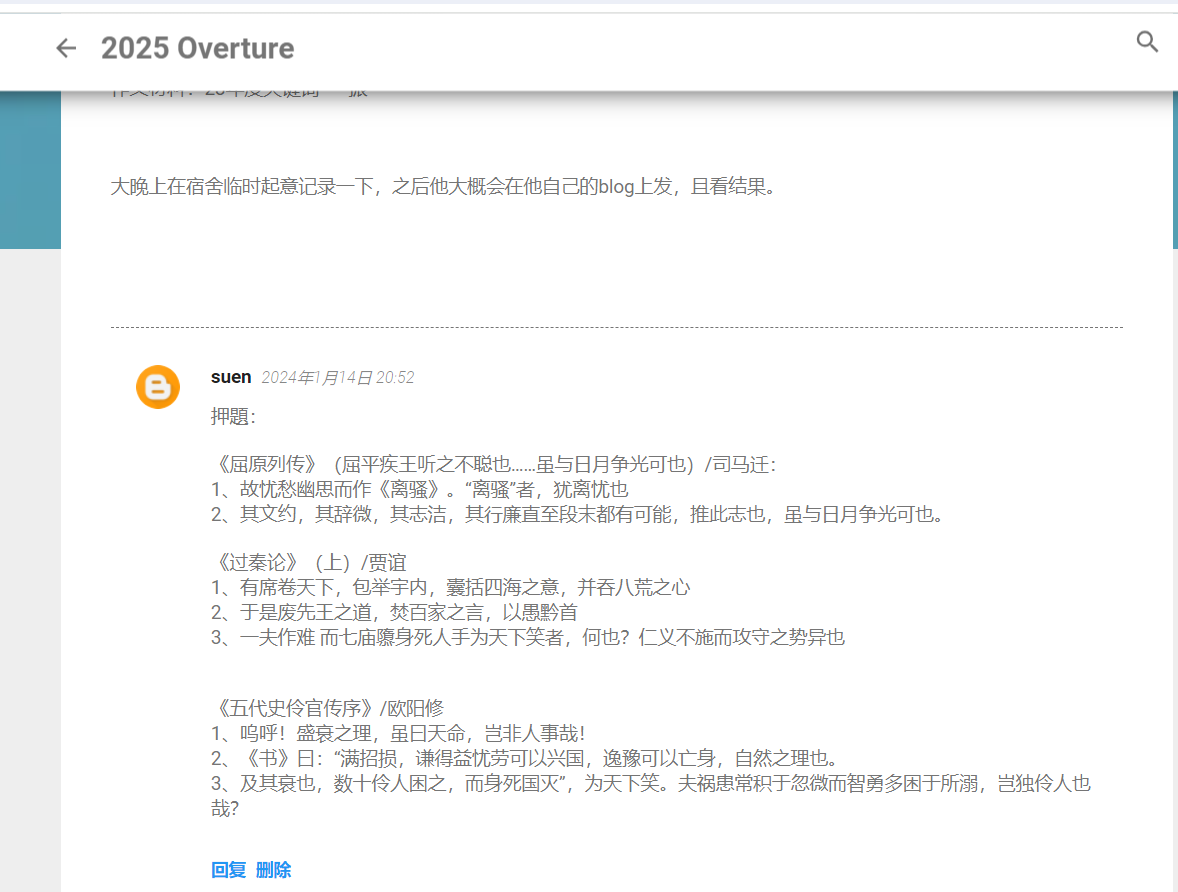
Task: Open commenter suen's profile link
Action: coord(231,377)
